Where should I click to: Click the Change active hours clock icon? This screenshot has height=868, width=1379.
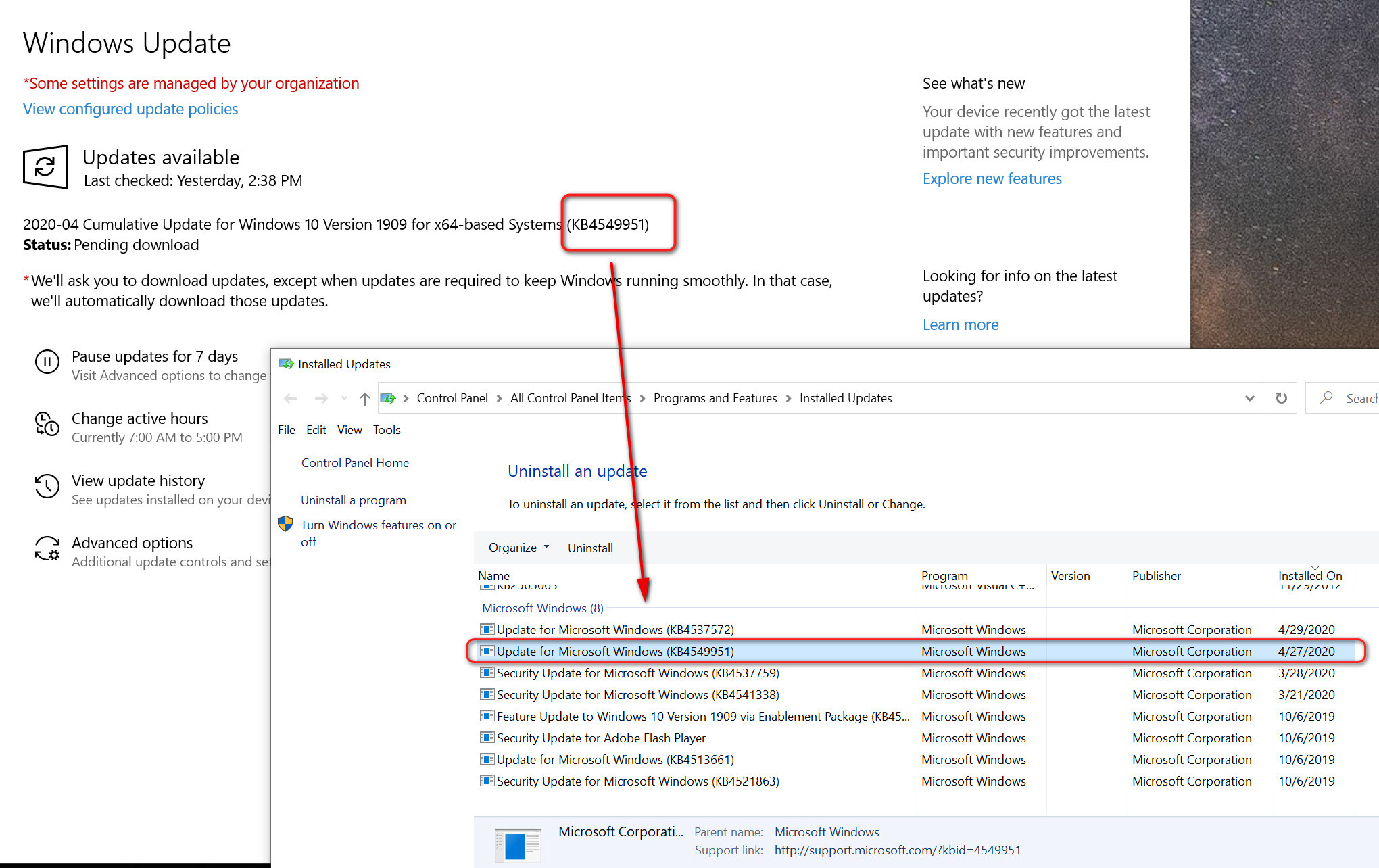click(x=47, y=425)
